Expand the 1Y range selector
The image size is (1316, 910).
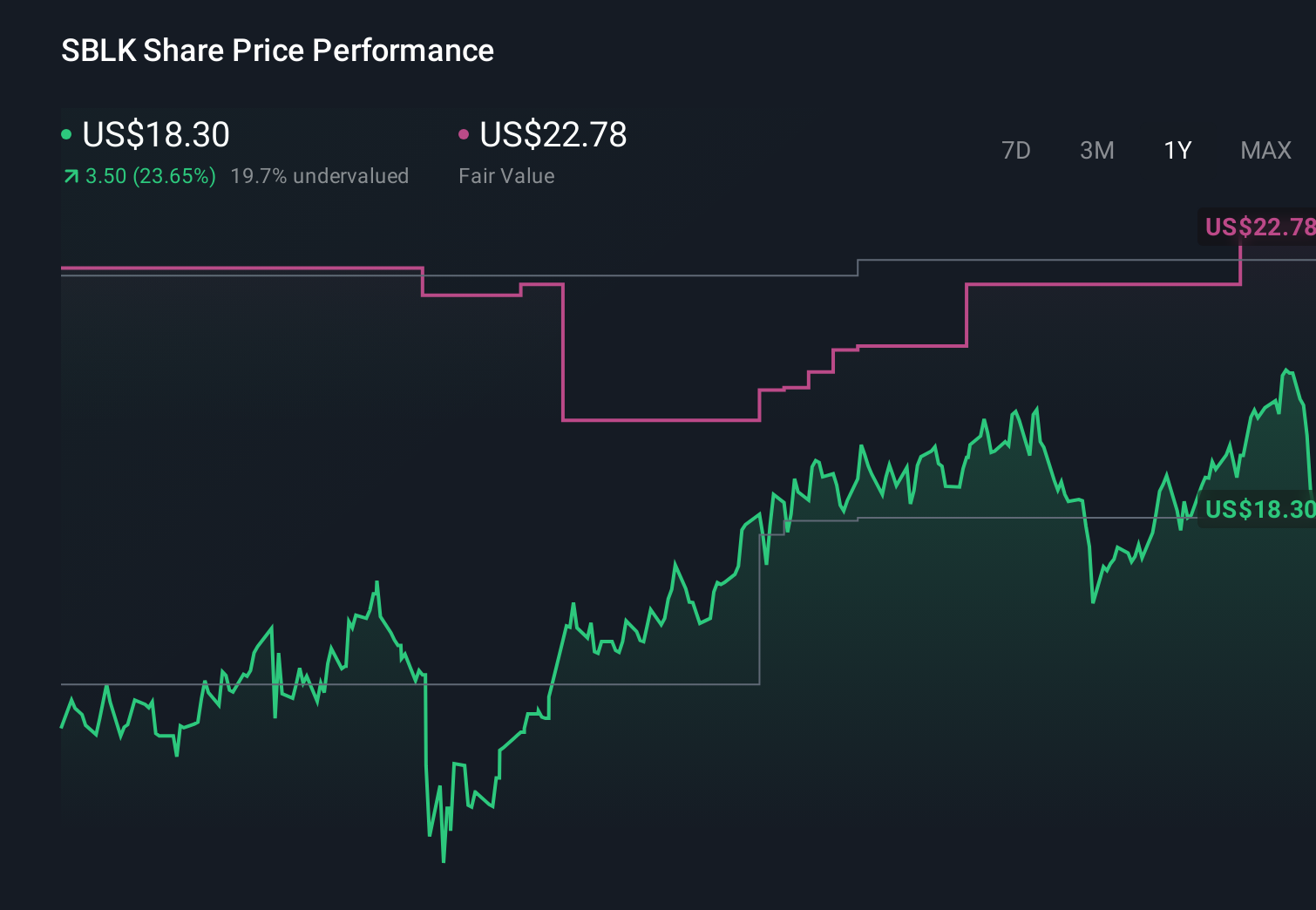click(x=1177, y=150)
